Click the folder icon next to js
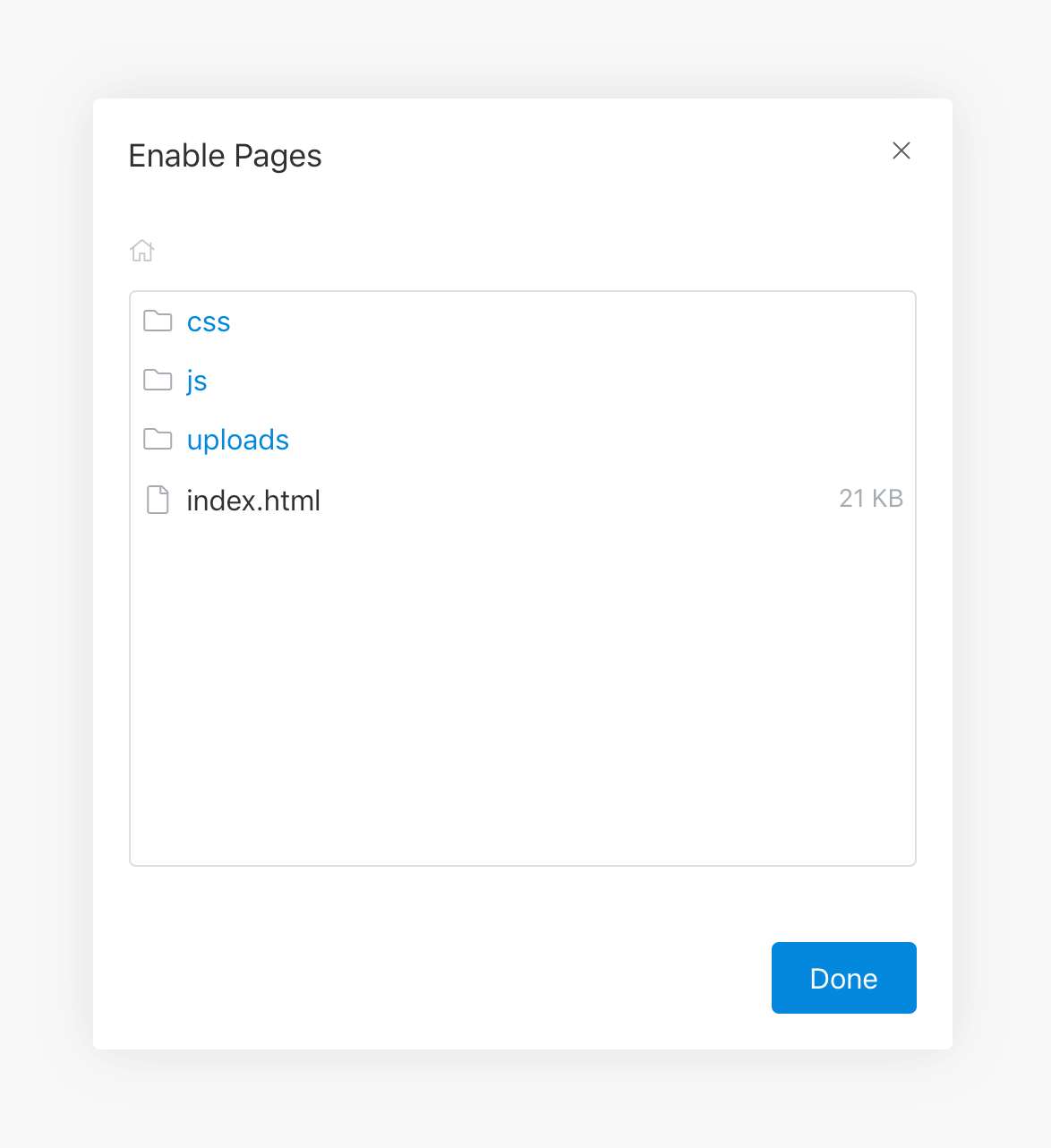1051x1148 pixels. pyautogui.click(x=158, y=380)
